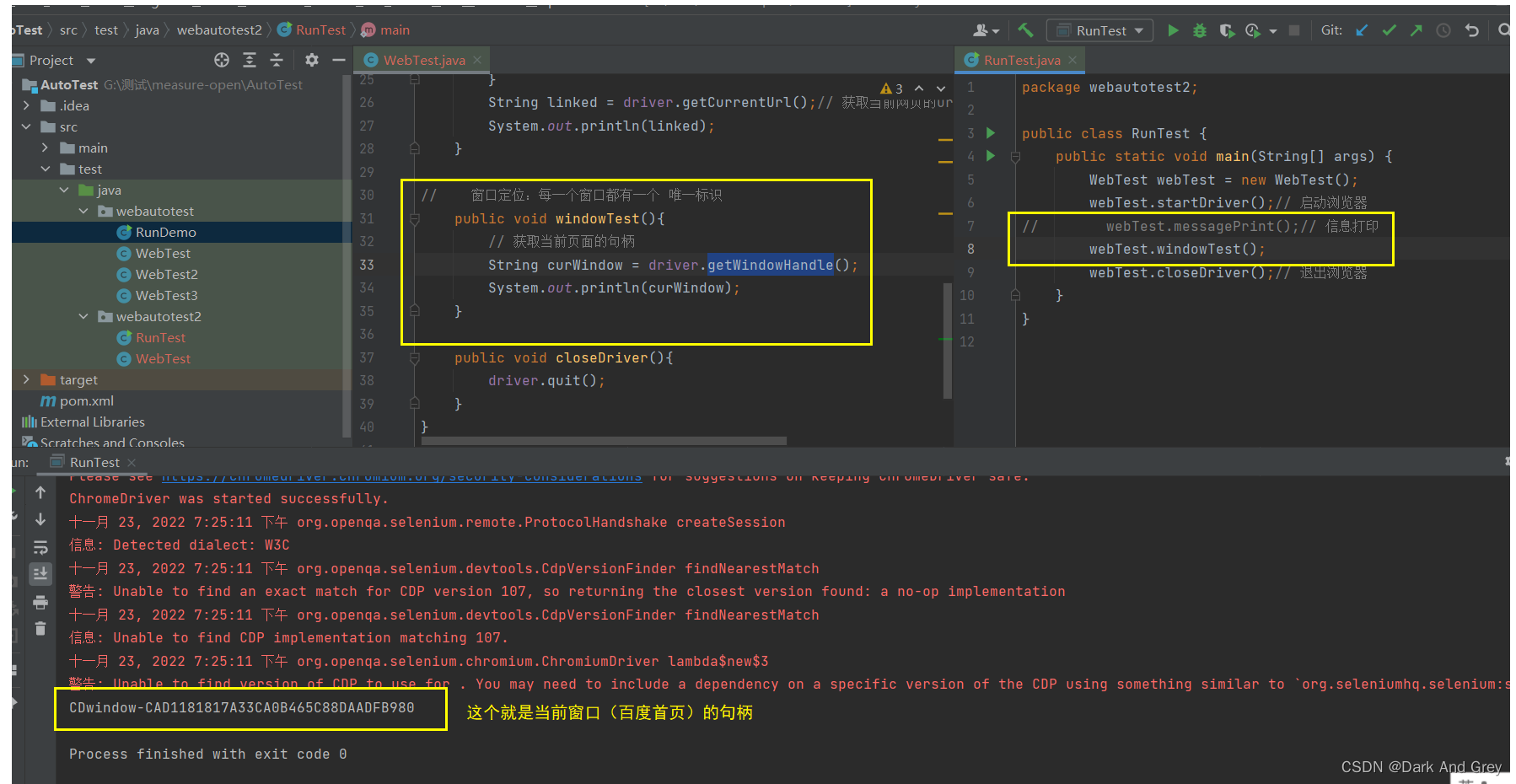
Task: Close the WebTest.java editor tab
Action: (x=477, y=60)
